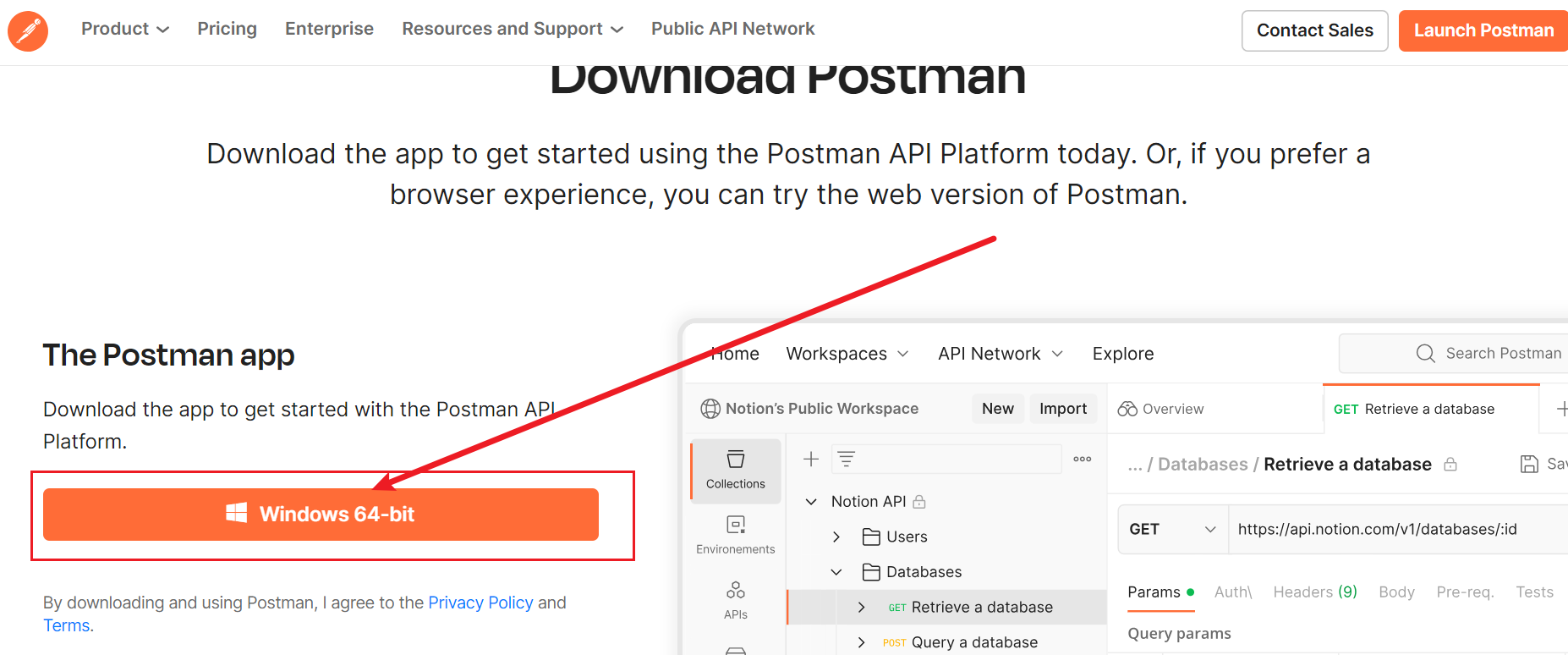Click the plus icon to add collection
Viewport: 1568px width, 655px height.
[811, 459]
